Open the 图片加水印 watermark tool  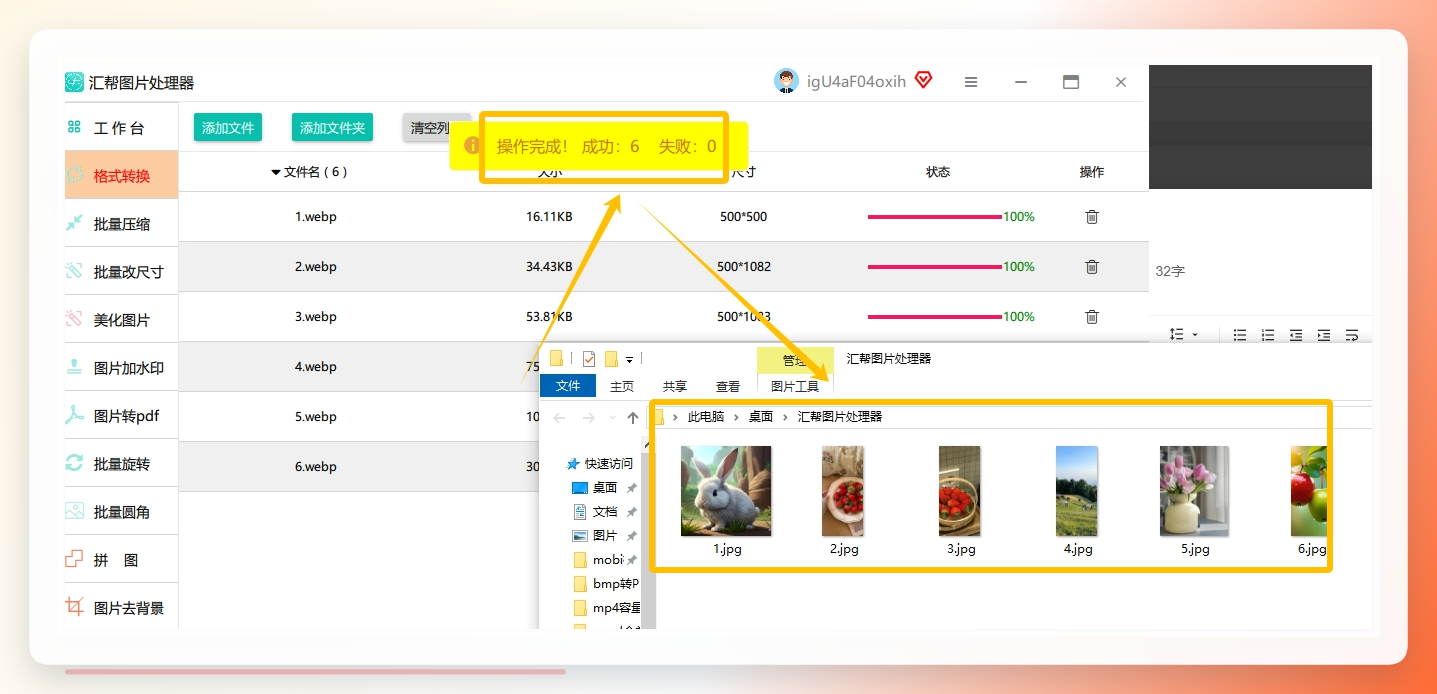(x=121, y=368)
